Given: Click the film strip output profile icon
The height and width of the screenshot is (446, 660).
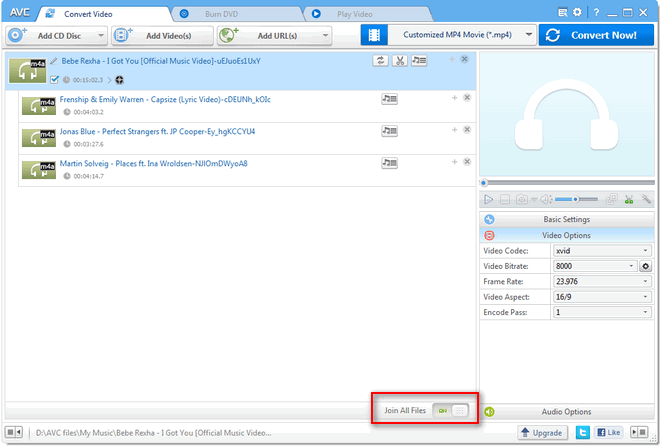Looking at the screenshot, I should point(374,35).
